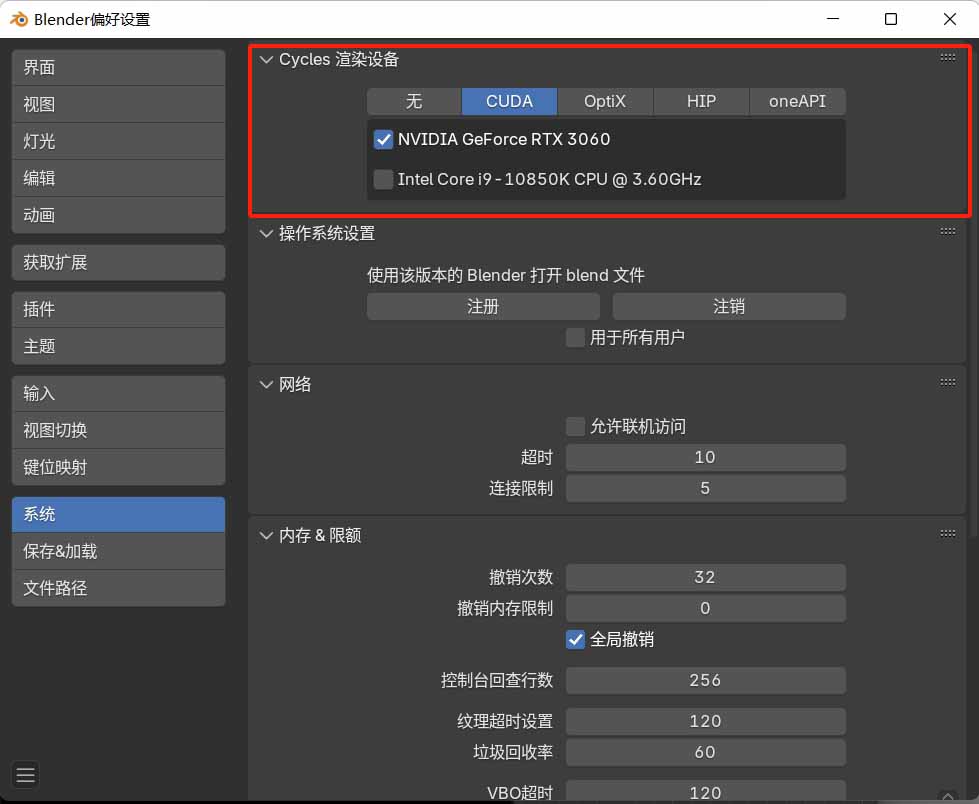This screenshot has width=979, height=804.
Task: Click the 注销 button
Action: pyautogui.click(x=729, y=306)
